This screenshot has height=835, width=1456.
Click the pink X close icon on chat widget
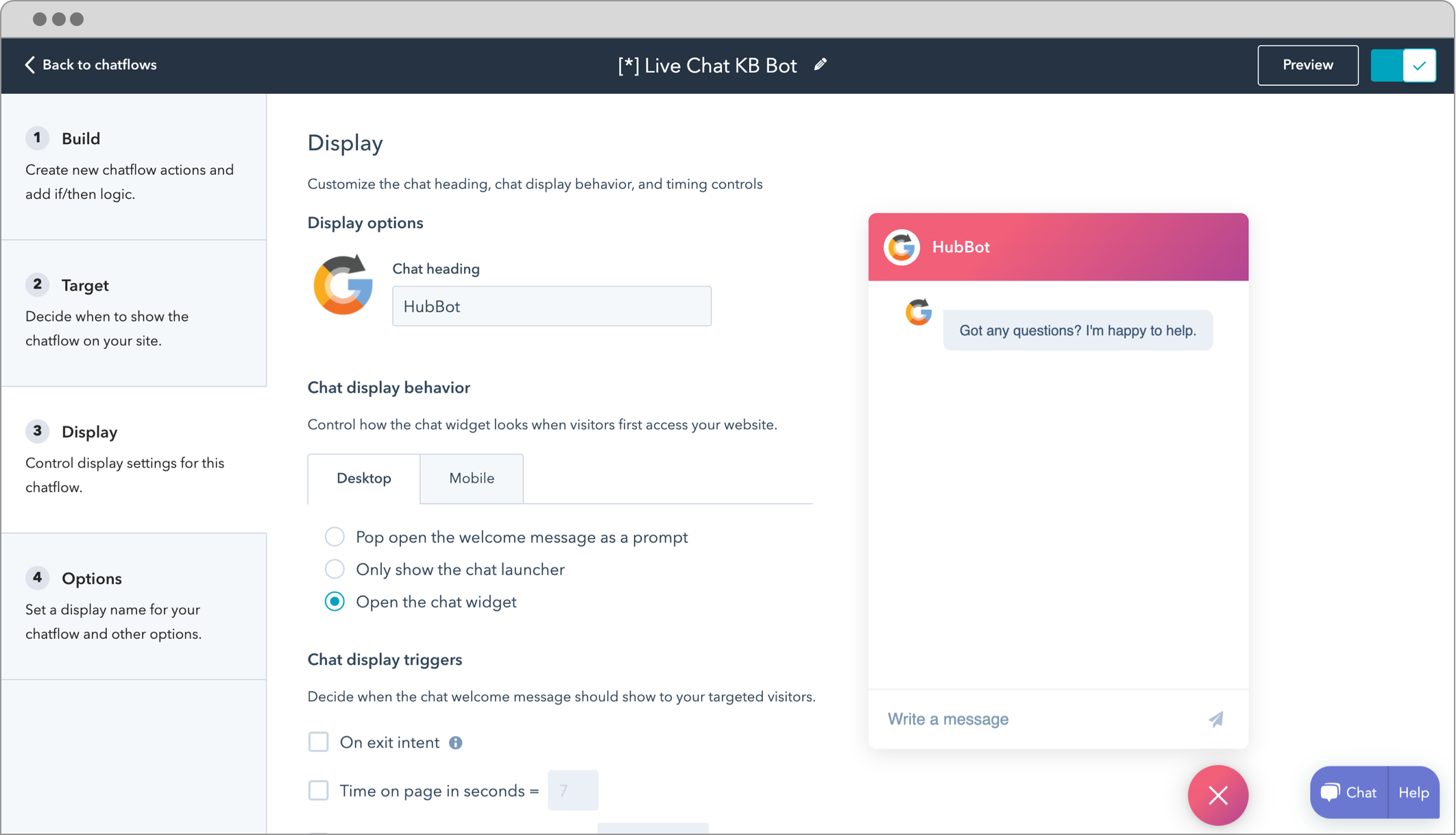point(1218,795)
